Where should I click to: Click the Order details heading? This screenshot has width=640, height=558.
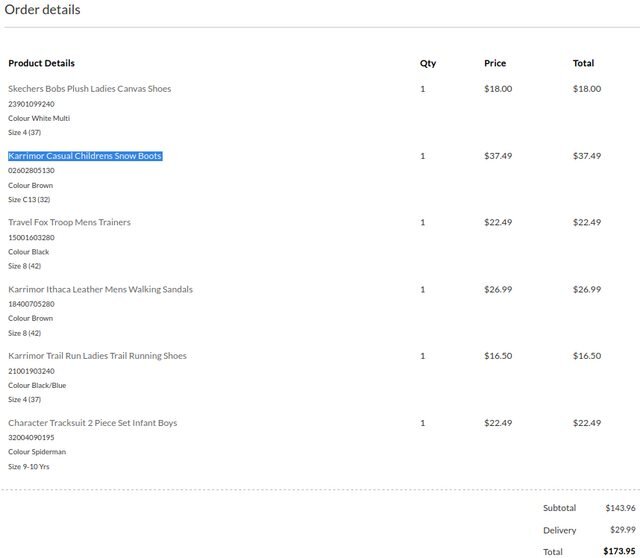coord(42,9)
